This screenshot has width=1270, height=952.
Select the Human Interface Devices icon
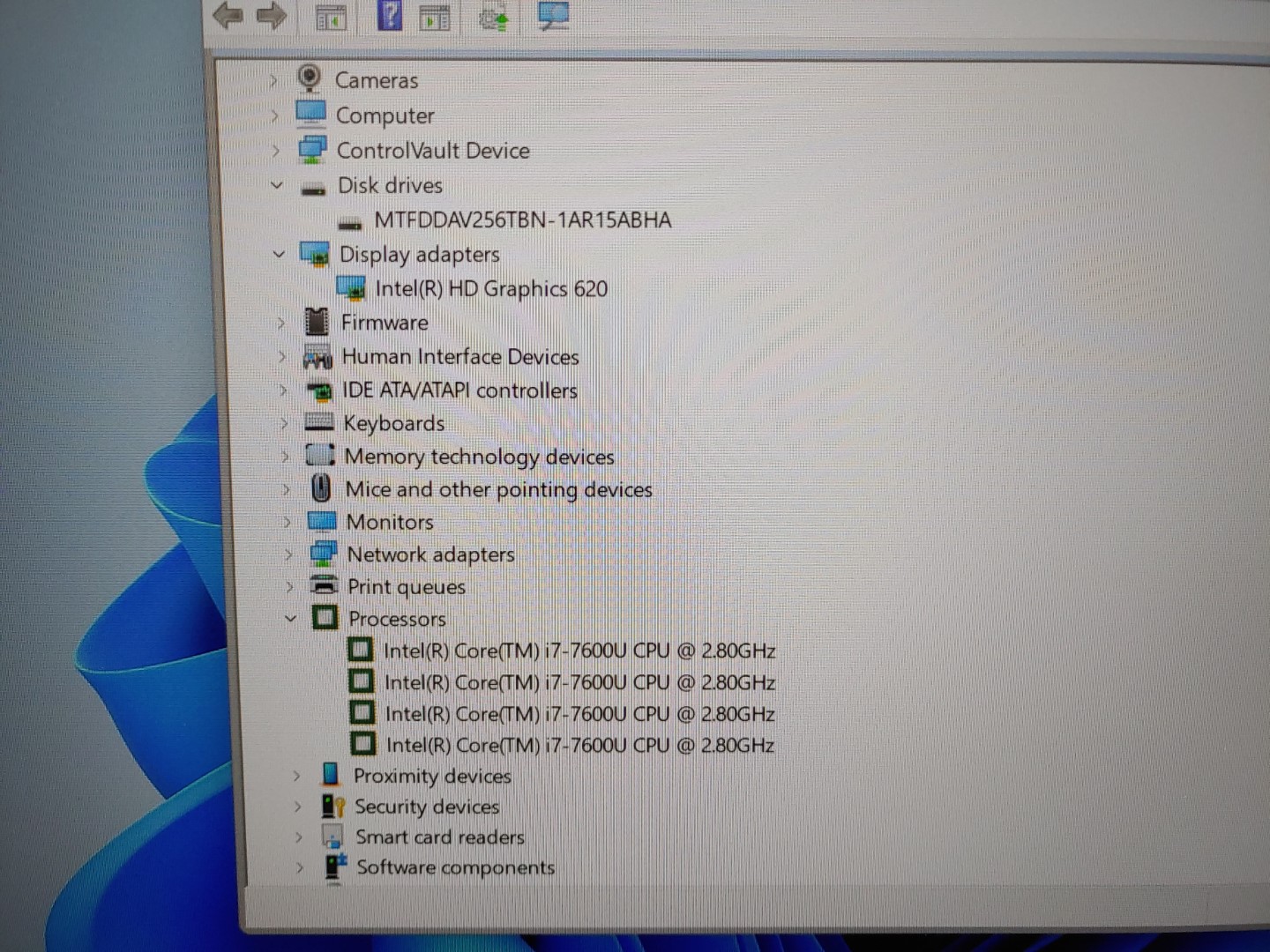317,356
